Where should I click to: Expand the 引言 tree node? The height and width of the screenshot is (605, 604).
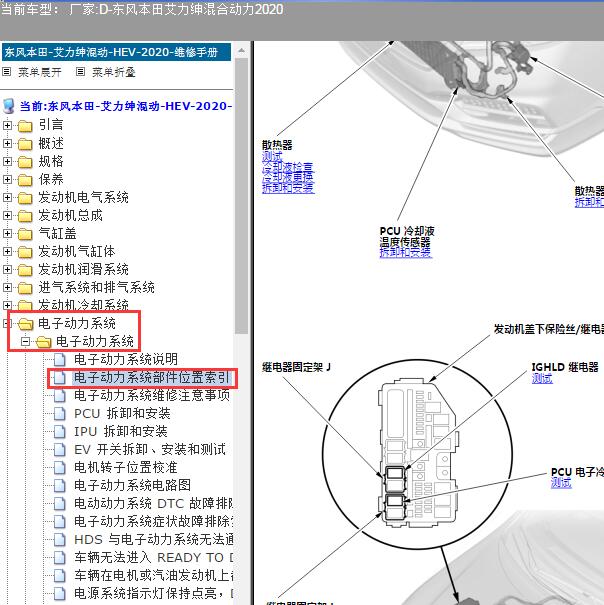point(7,125)
